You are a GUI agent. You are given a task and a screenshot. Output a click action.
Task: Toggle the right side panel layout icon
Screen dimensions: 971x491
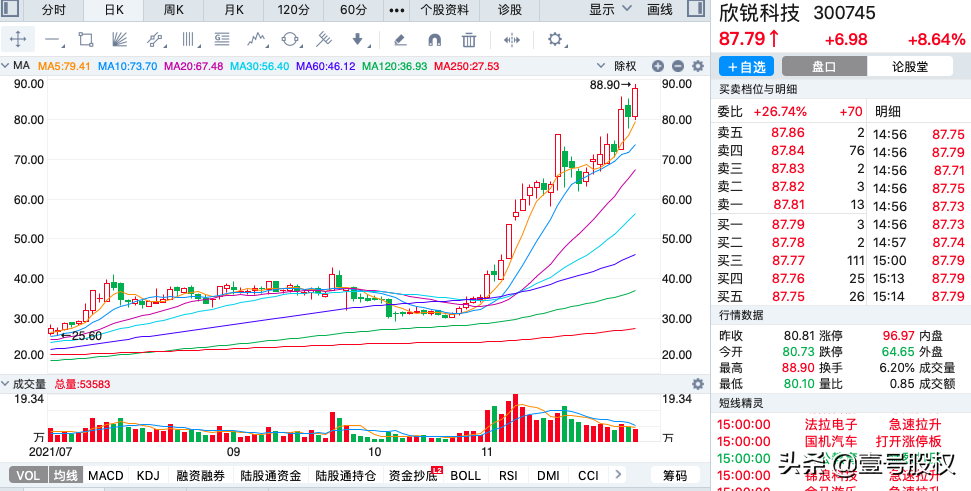[x=696, y=9]
